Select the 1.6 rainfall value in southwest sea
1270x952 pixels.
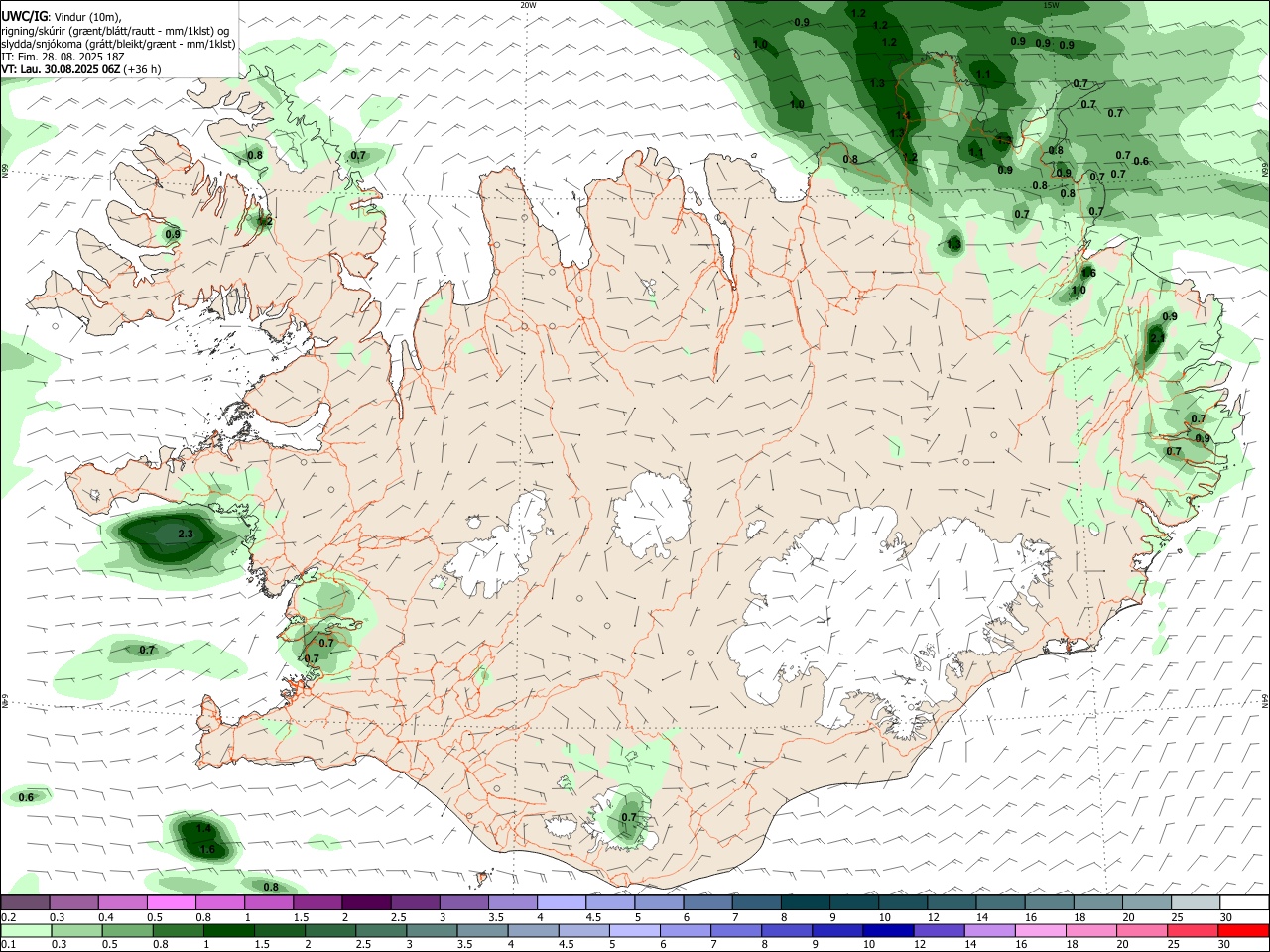[207, 849]
